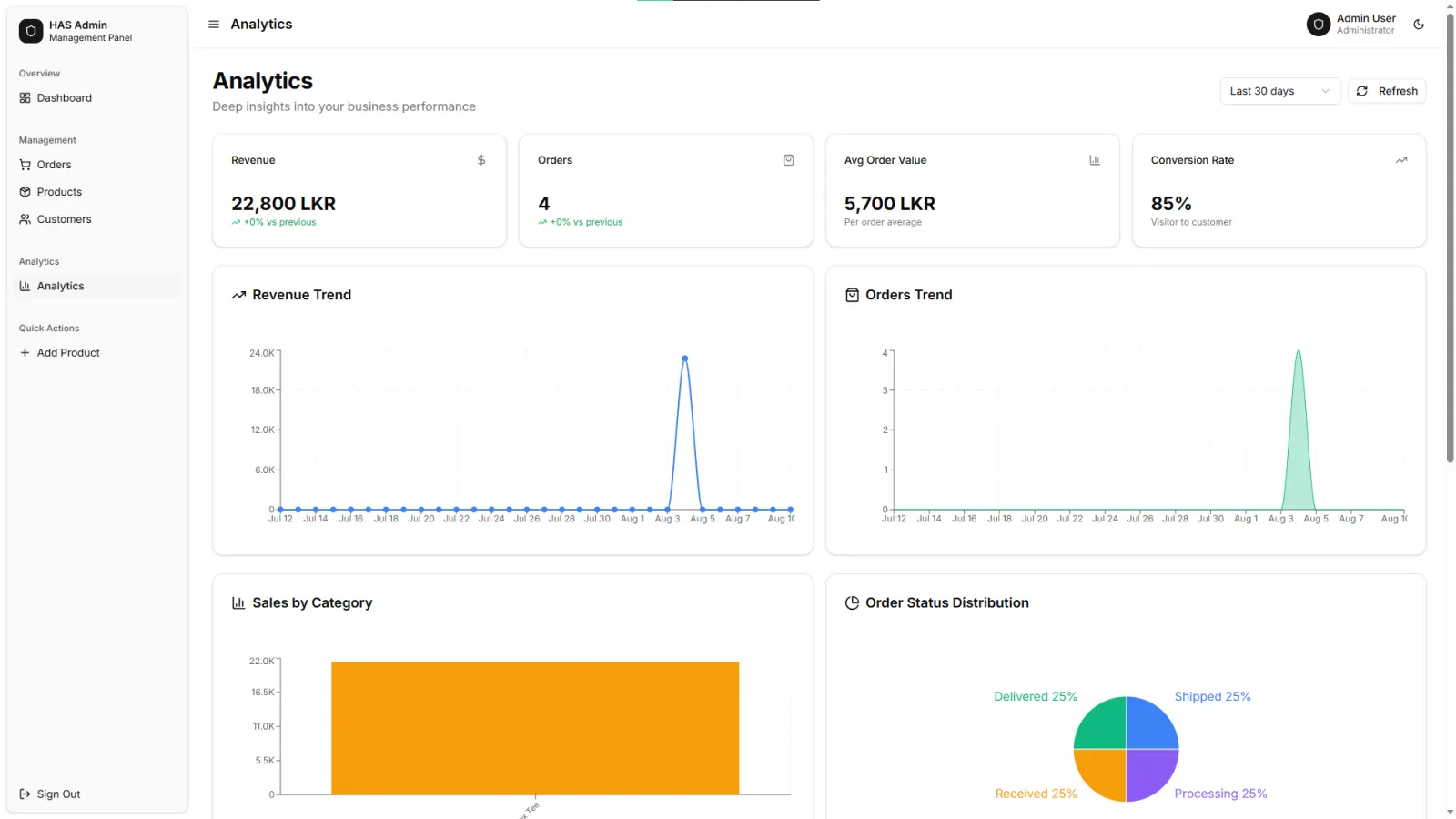The height and width of the screenshot is (819, 1456).
Task: Click the Order Status Distribution pie icon
Action: tap(852, 602)
